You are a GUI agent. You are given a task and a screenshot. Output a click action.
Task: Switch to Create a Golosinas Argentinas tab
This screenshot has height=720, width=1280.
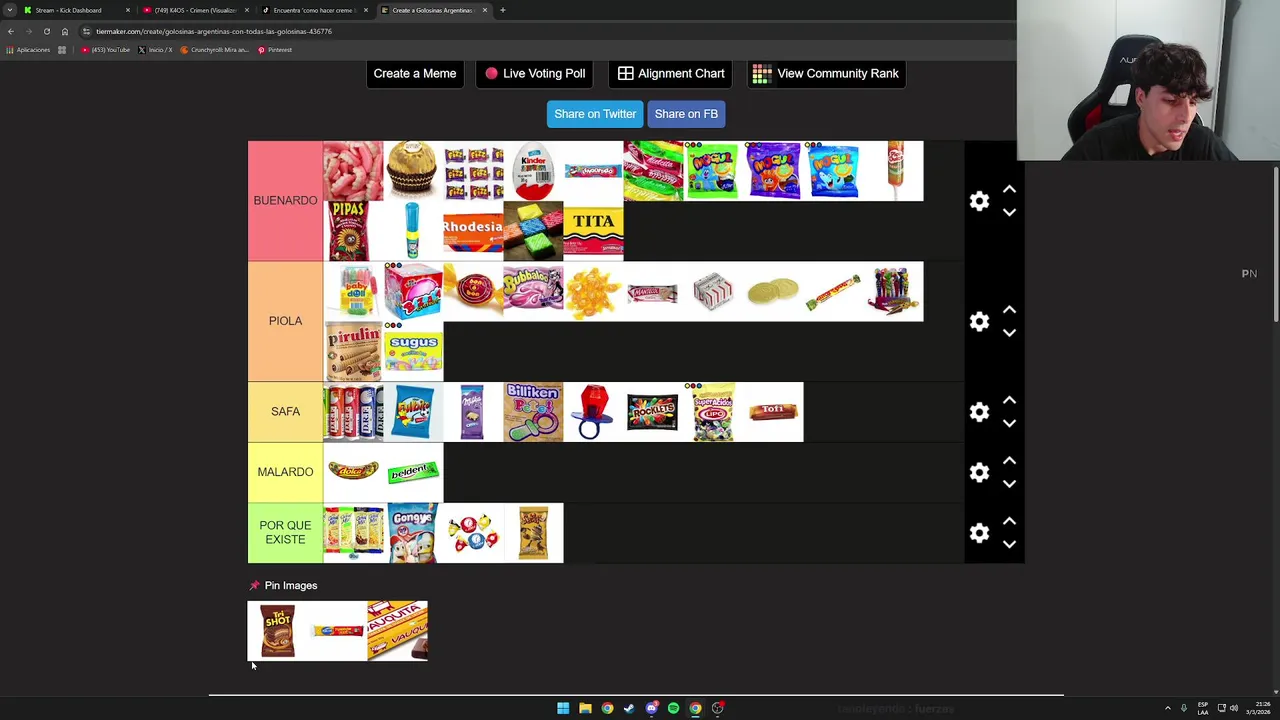434,10
